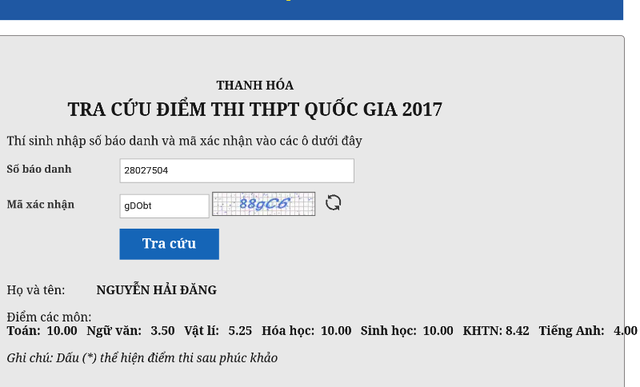Click the Toán score 10.00
The height and width of the screenshot is (387, 640).
(62, 331)
